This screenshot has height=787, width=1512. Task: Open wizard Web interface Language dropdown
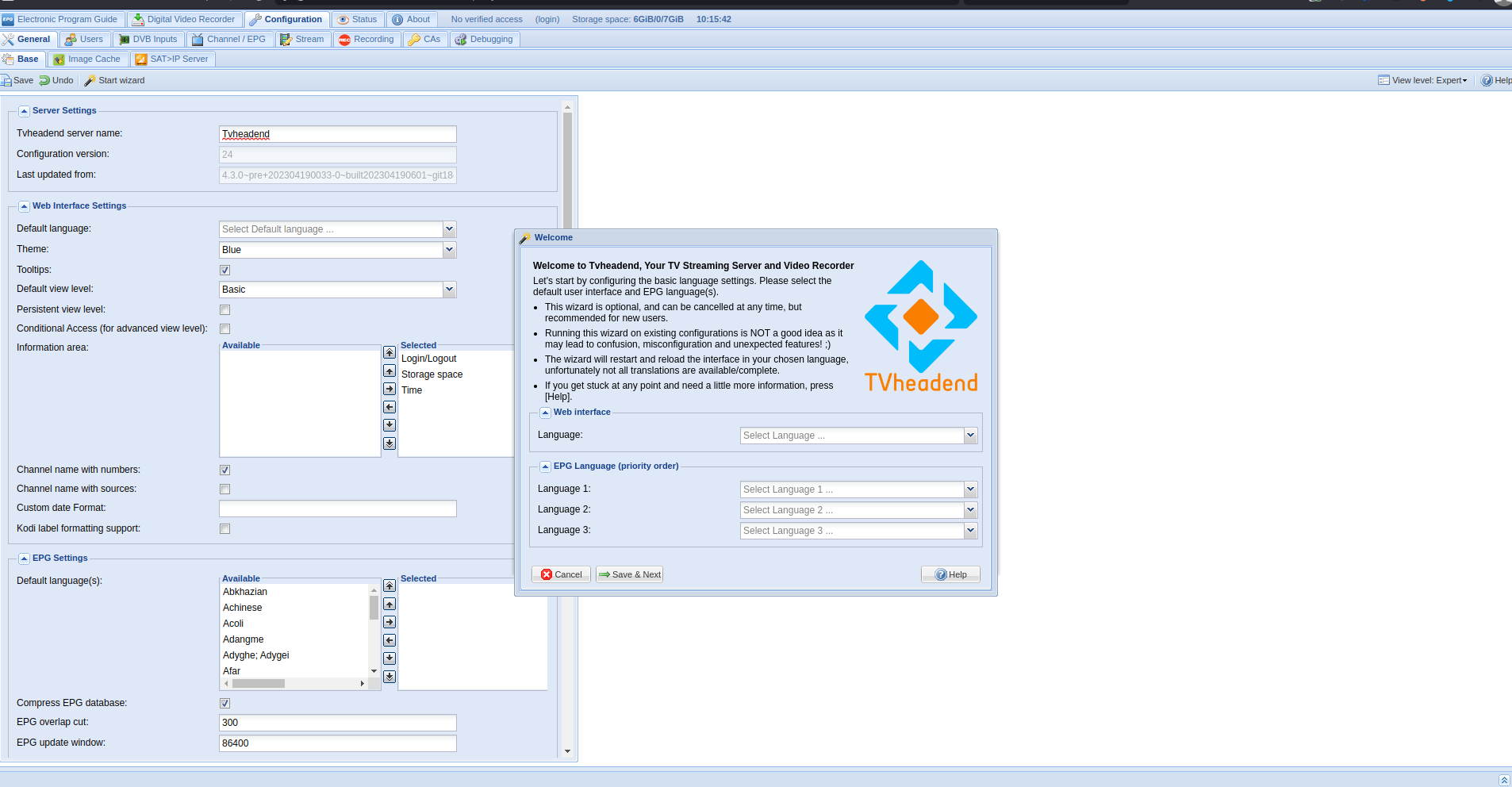click(x=970, y=436)
